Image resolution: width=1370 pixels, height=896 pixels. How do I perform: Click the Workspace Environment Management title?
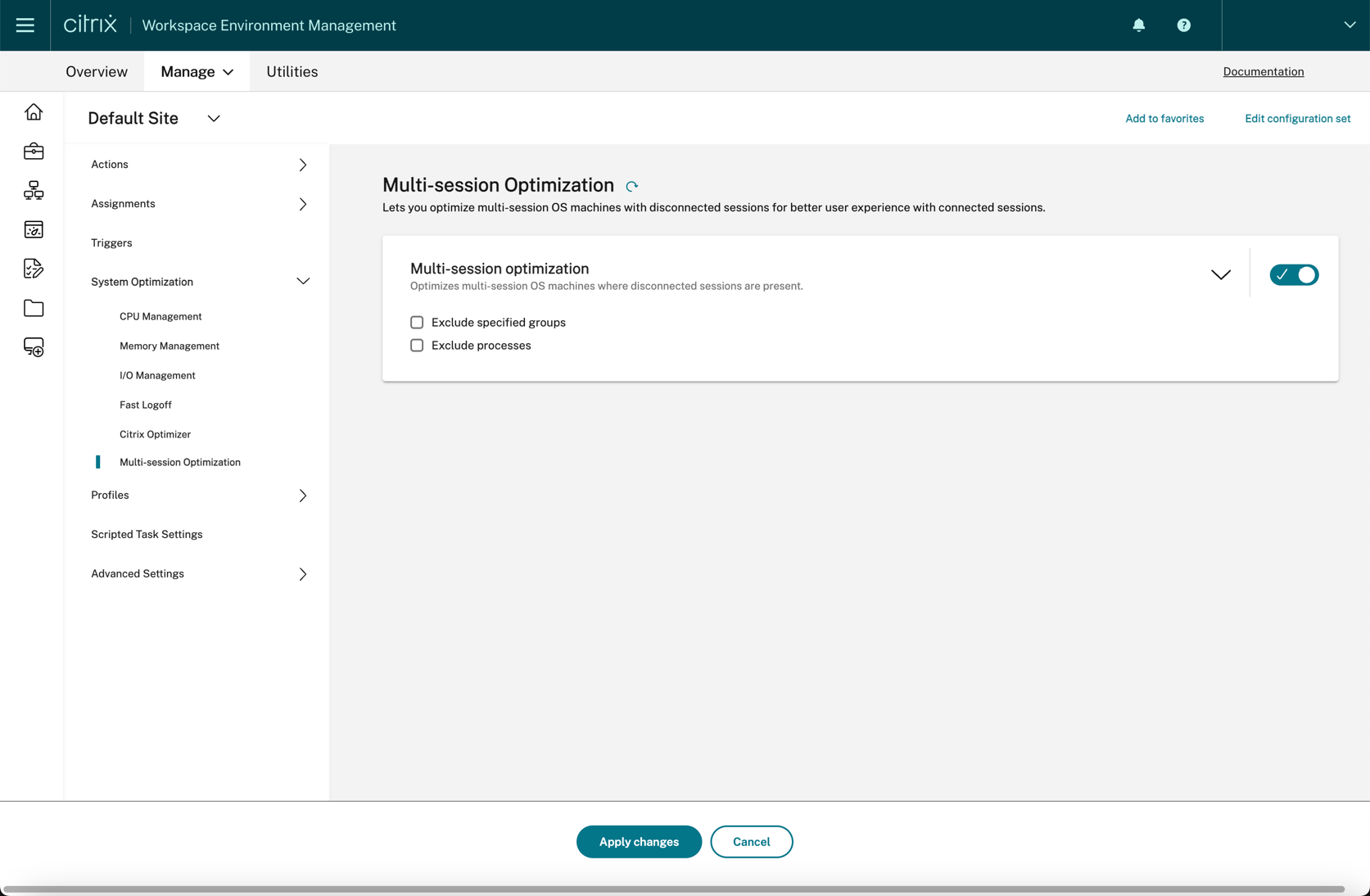[269, 25]
